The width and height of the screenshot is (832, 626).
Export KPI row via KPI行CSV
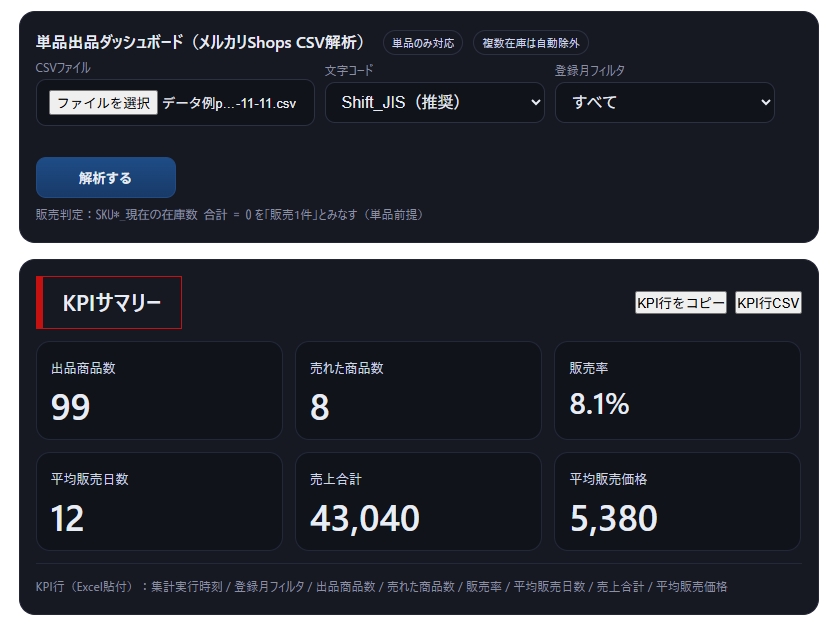pos(768,301)
